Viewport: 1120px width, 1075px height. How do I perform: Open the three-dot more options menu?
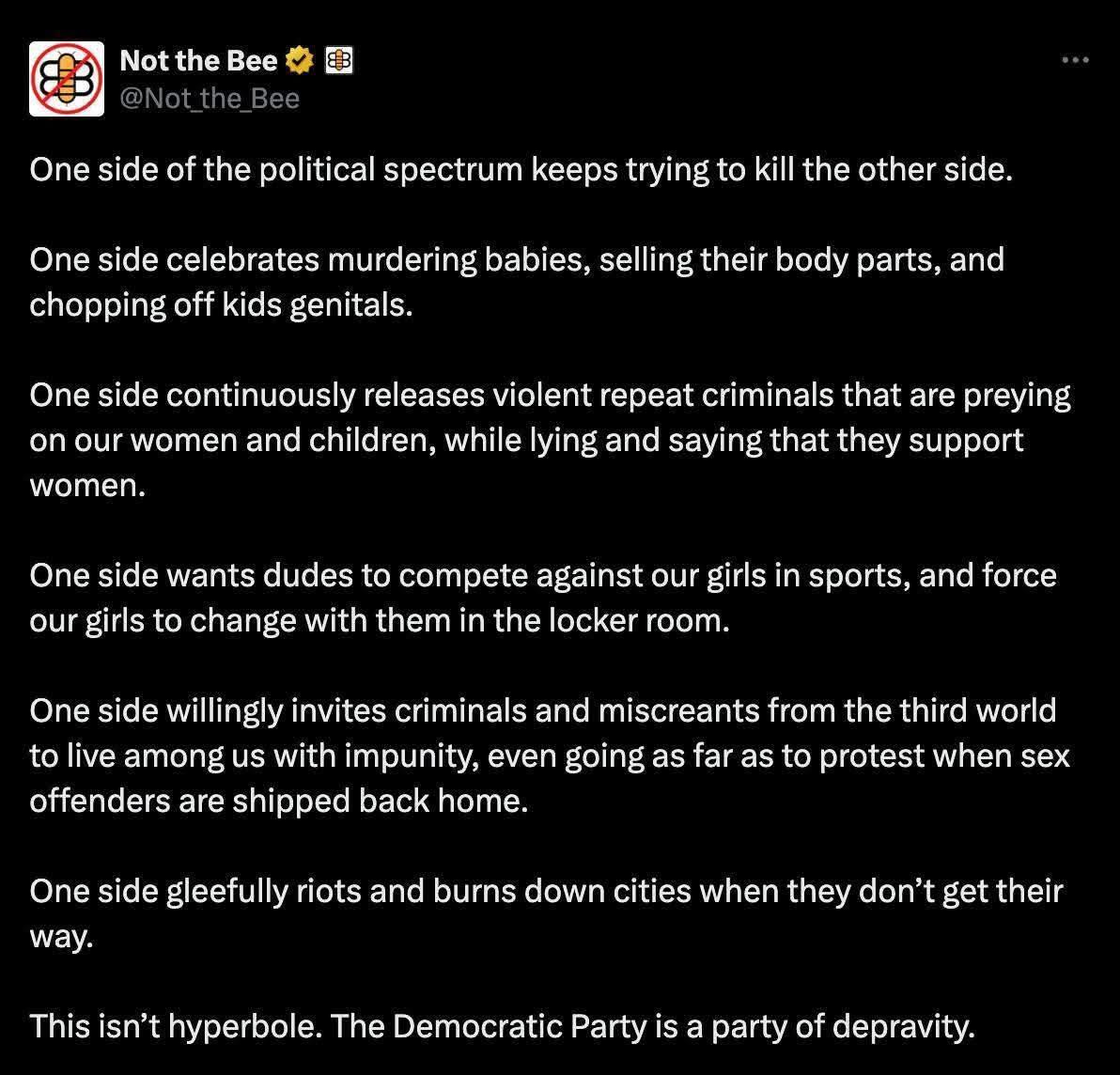point(1074,61)
